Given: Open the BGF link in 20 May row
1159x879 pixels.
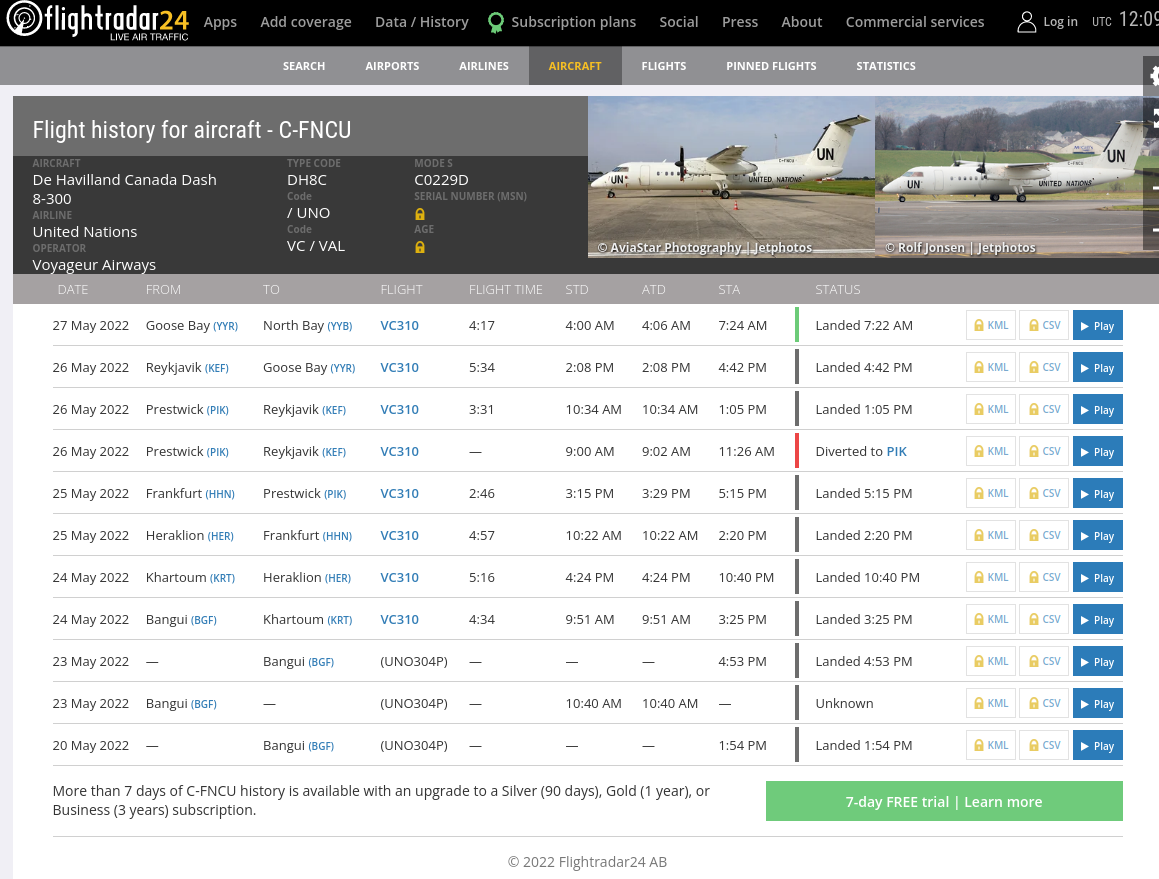Looking at the screenshot, I should (x=321, y=746).
